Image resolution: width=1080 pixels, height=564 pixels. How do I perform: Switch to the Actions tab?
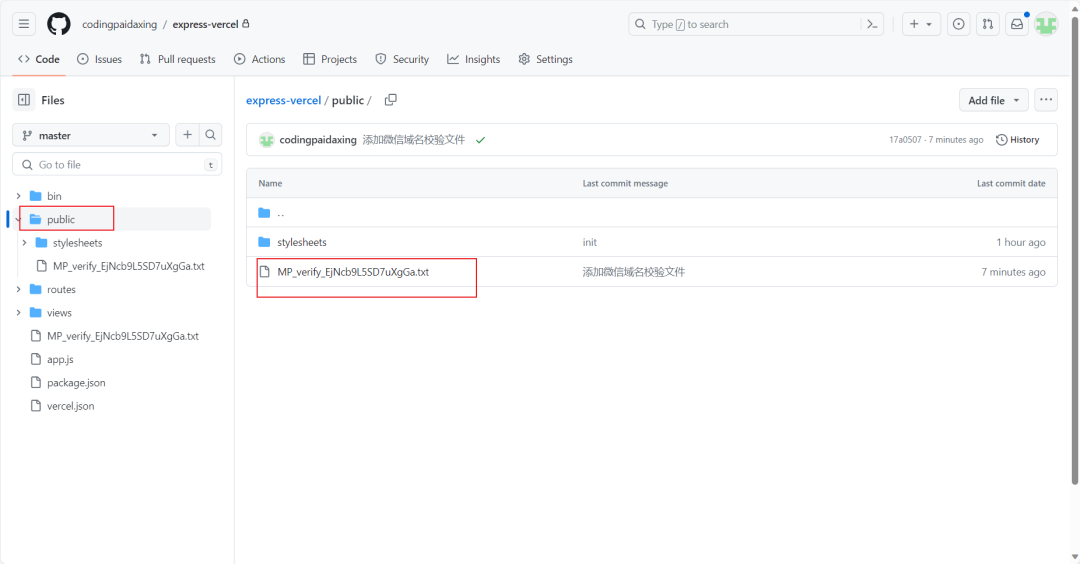tap(259, 59)
